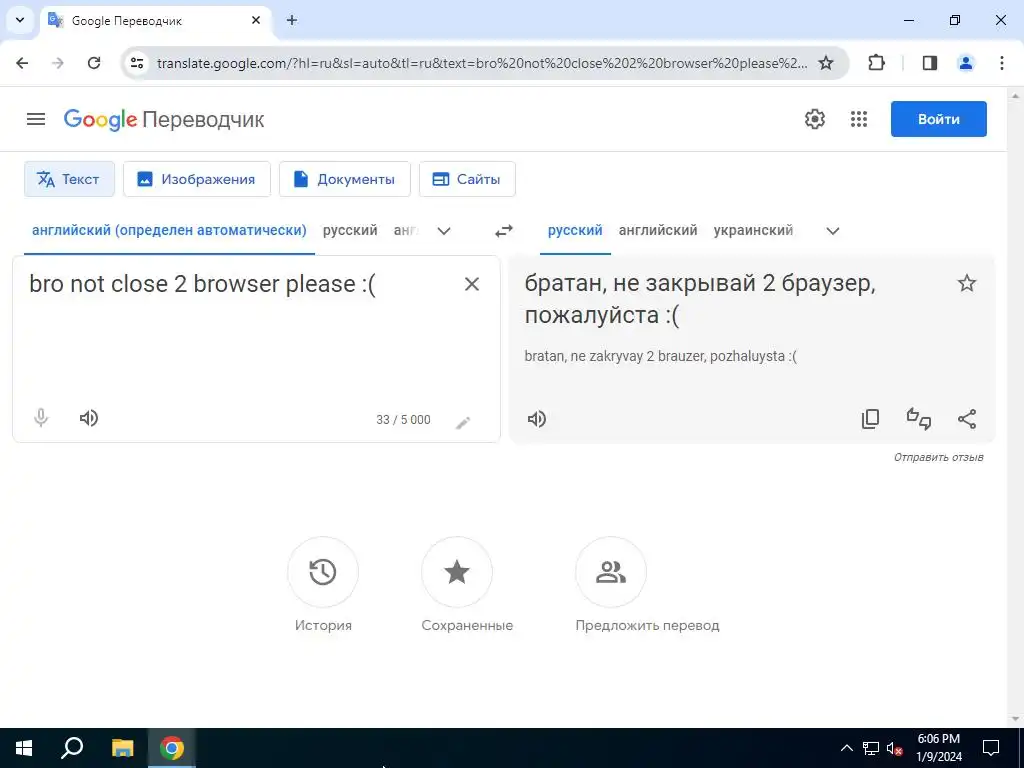Image resolution: width=1024 pixels, height=768 pixels.
Task: Open the muted volume tray icon
Action: click(x=895, y=749)
